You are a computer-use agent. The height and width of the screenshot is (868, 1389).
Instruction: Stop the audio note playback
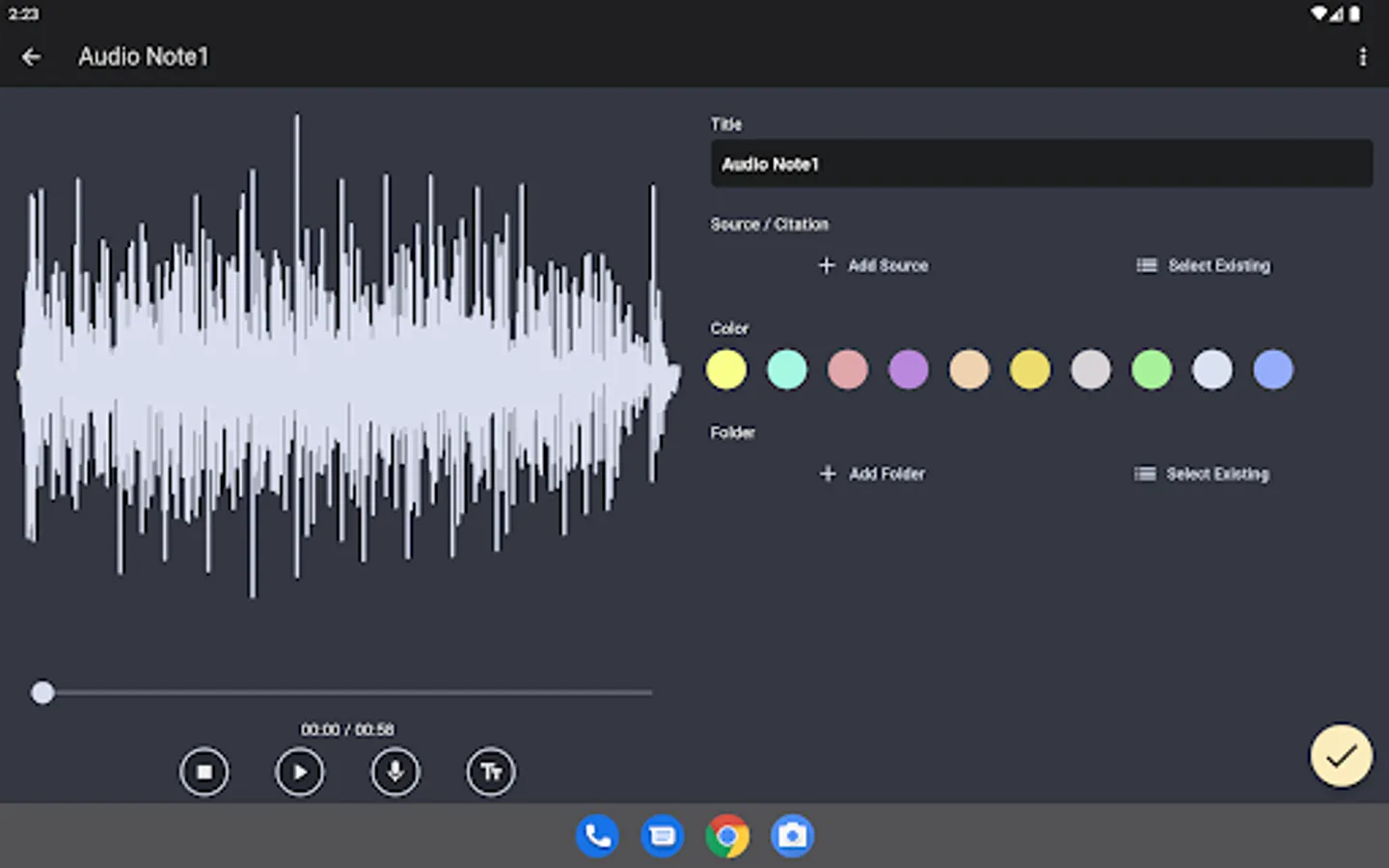(x=204, y=772)
